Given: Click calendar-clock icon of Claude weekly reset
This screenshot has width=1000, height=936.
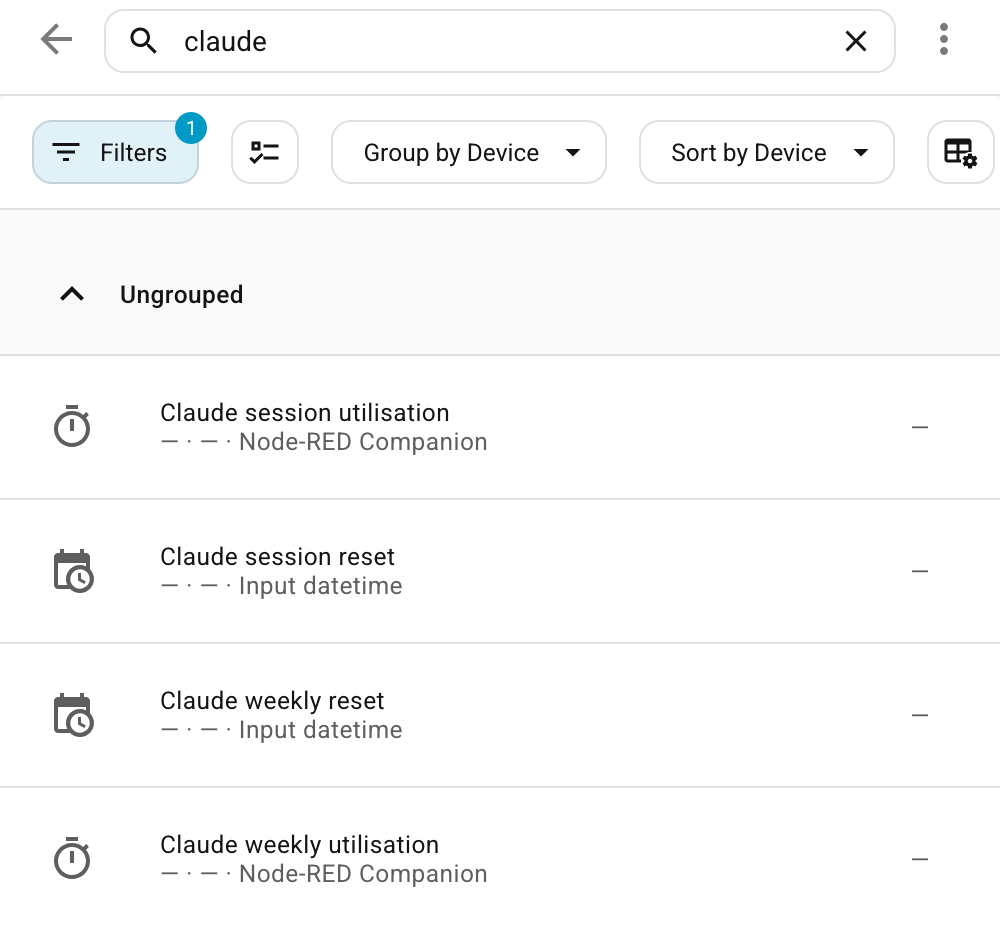Looking at the screenshot, I should [73, 715].
